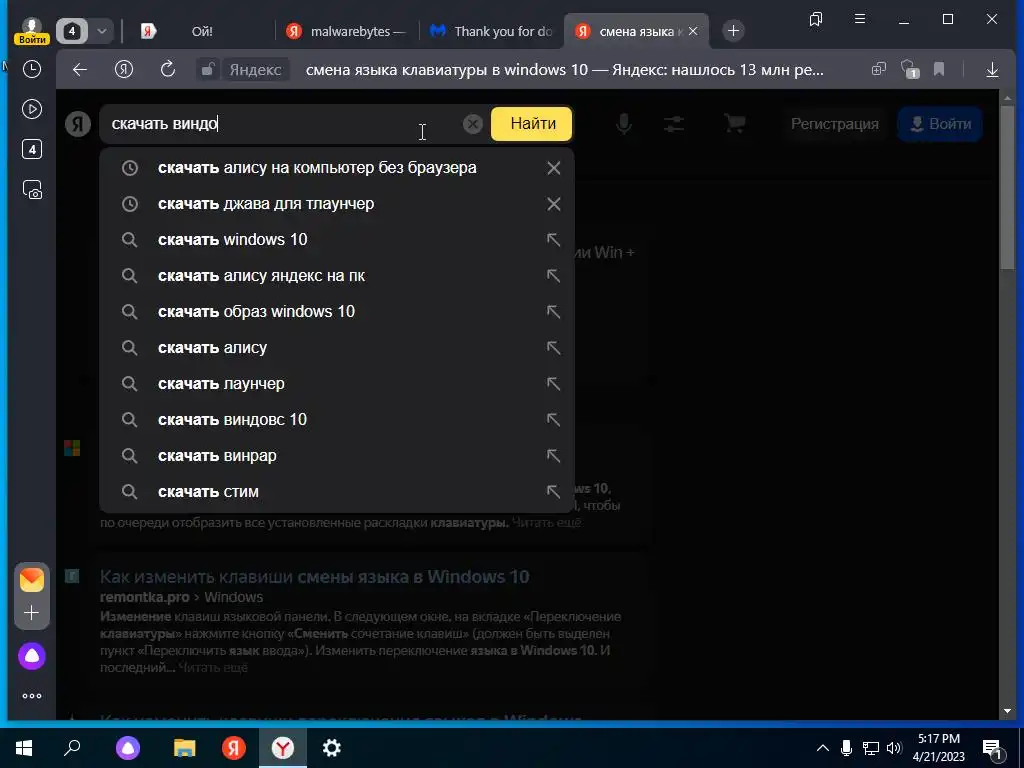Fill query arrow for скачать виндовс 10

[x=554, y=419]
